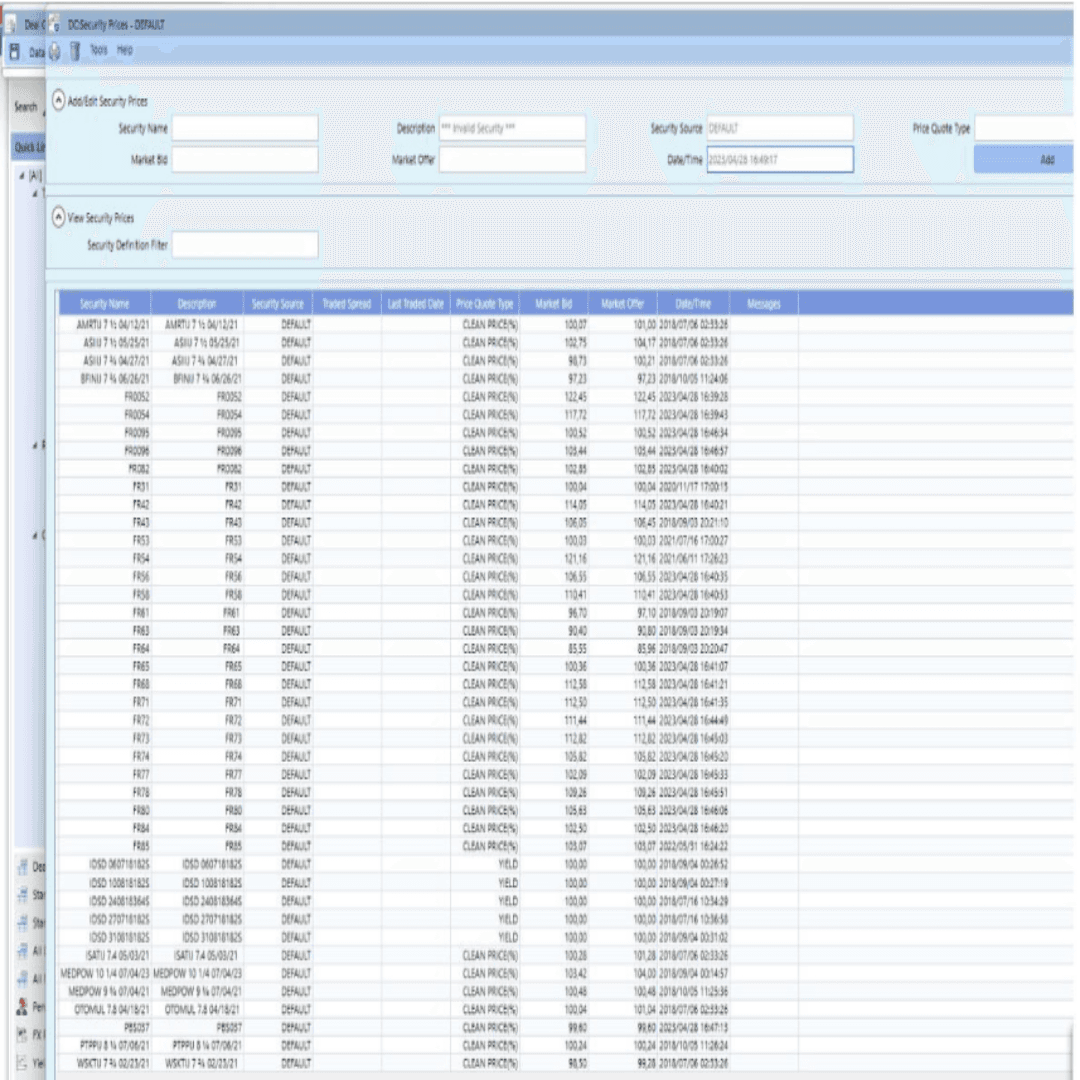Open the Tools menu
This screenshot has height=1080, width=1080.
coord(98,50)
